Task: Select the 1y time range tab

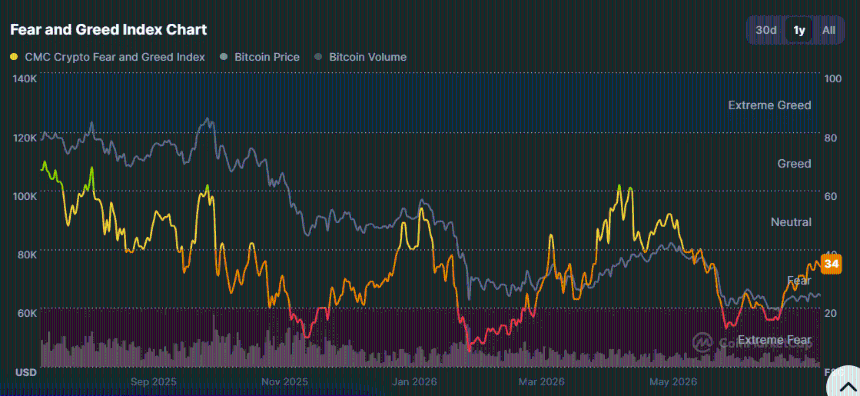Action: point(799,30)
